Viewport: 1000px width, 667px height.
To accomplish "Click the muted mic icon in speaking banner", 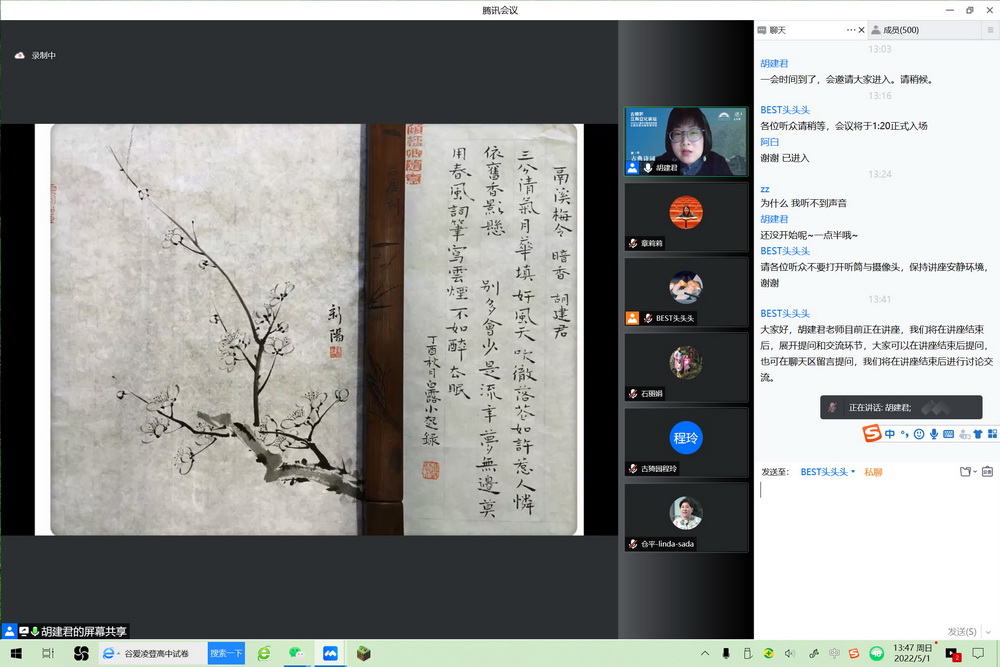I will 832,407.
